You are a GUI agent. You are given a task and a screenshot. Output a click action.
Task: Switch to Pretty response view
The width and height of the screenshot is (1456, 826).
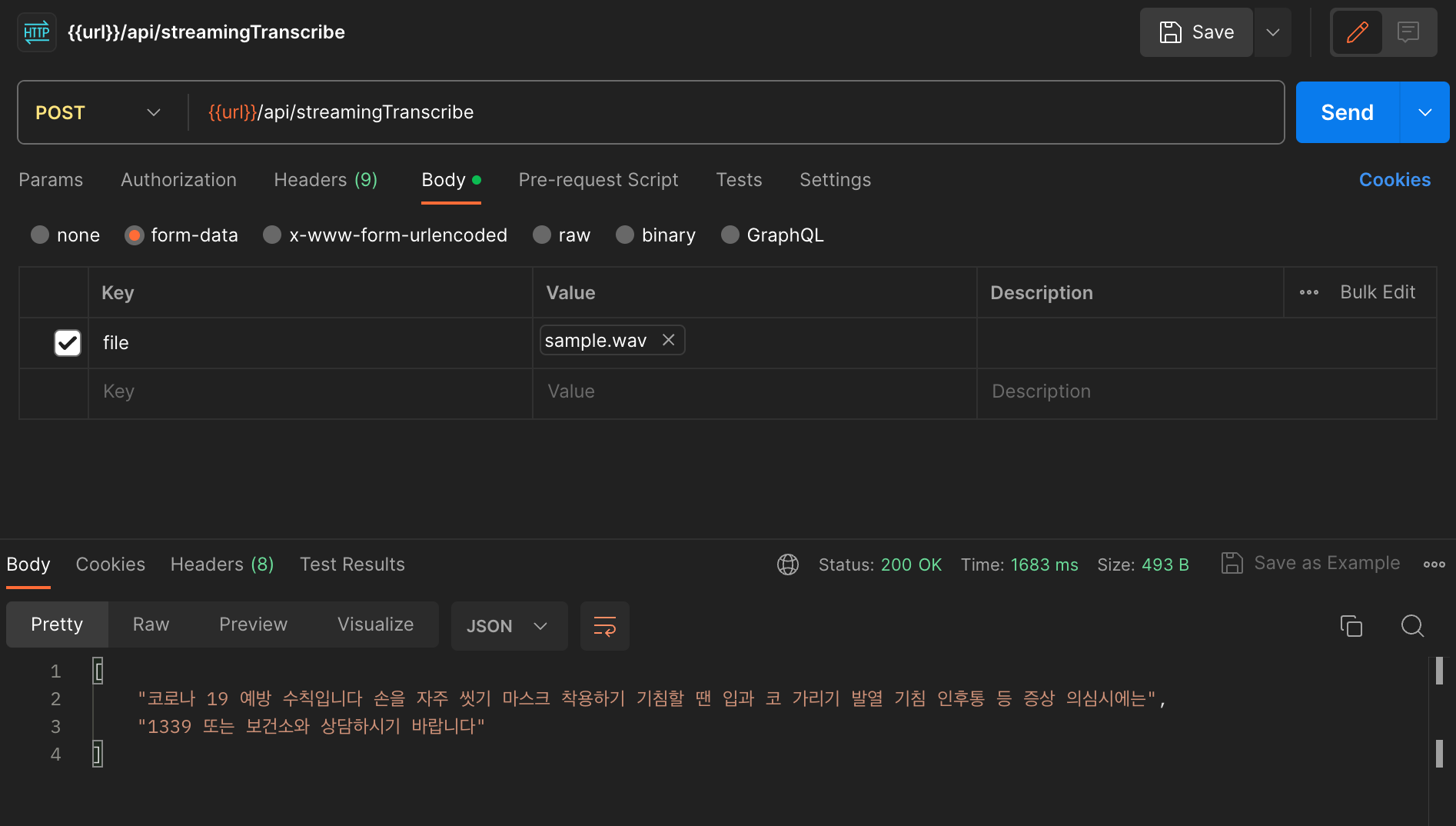point(57,624)
